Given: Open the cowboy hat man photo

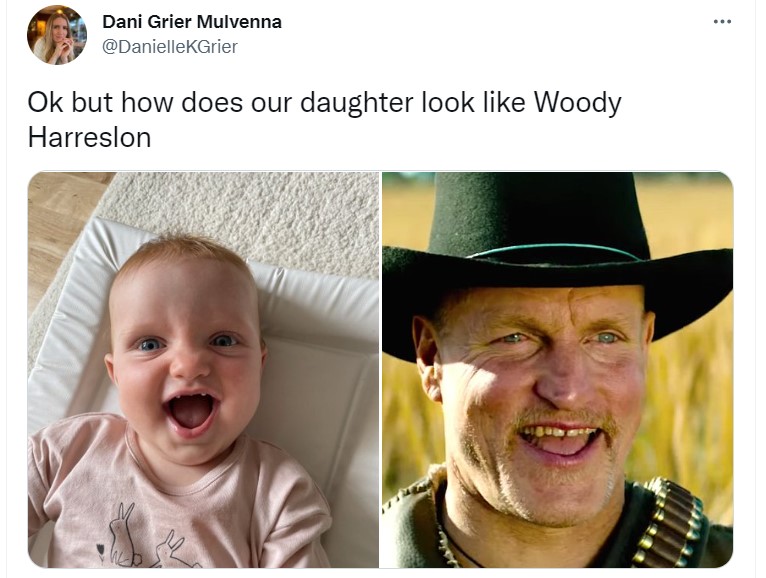Looking at the screenshot, I should (557, 370).
